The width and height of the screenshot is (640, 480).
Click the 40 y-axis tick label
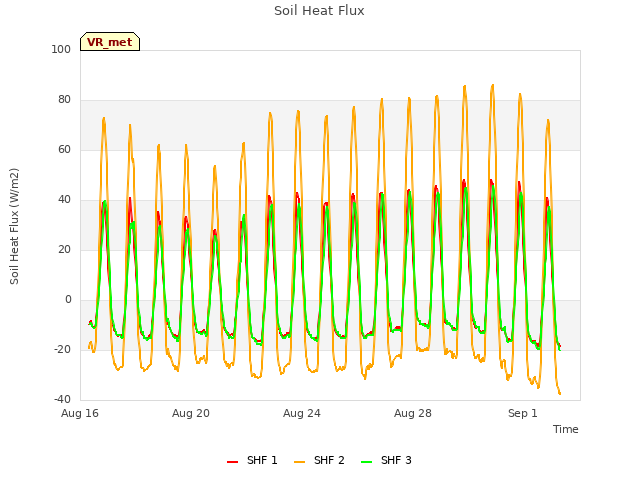64,200
